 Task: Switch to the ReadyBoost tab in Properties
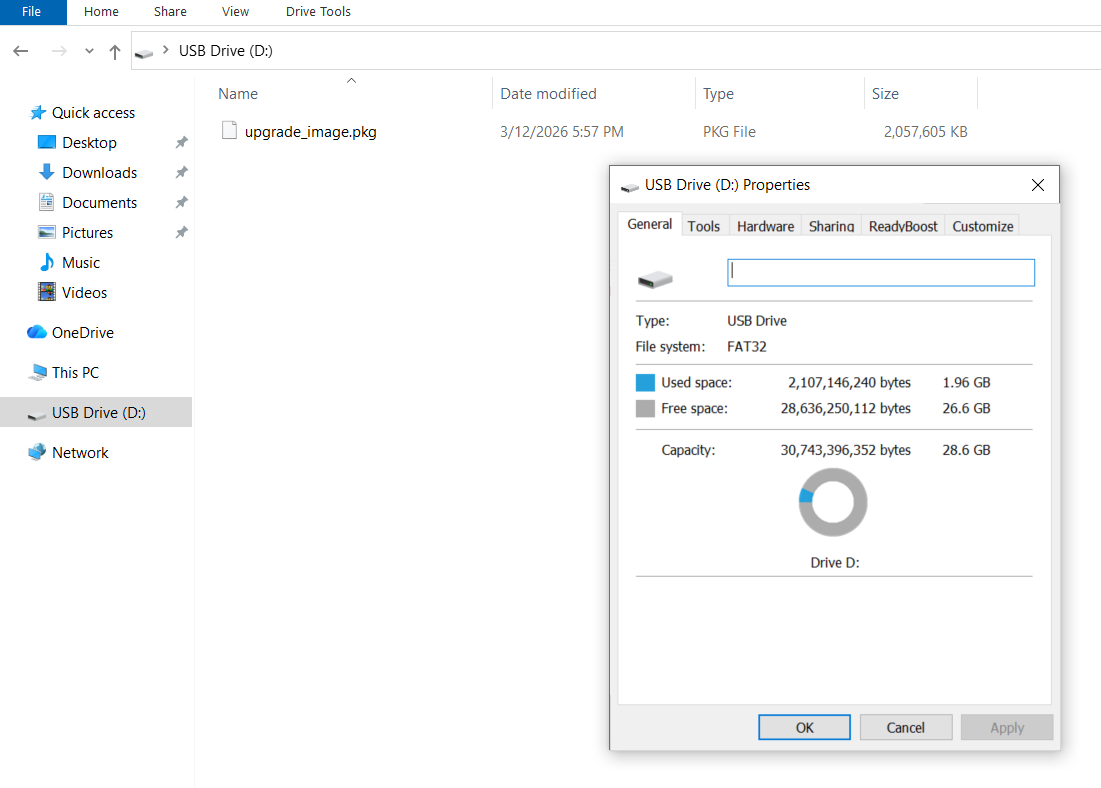[x=902, y=225]
